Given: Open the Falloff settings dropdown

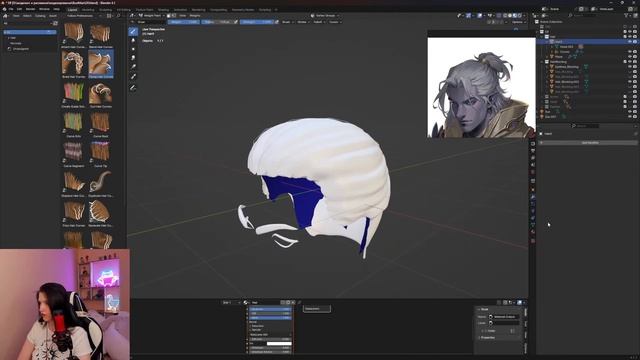Looking at the screenshot, I should click(319, 22).
